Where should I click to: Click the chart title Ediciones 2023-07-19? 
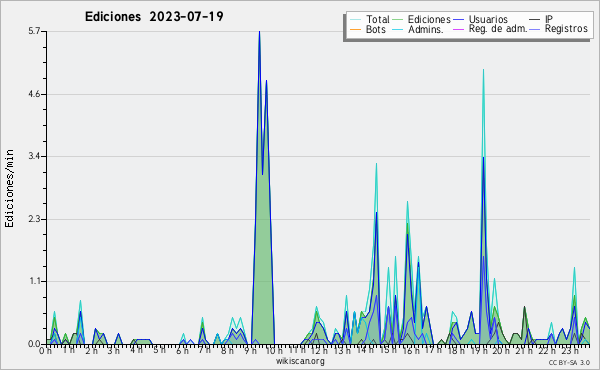point(154,17)
